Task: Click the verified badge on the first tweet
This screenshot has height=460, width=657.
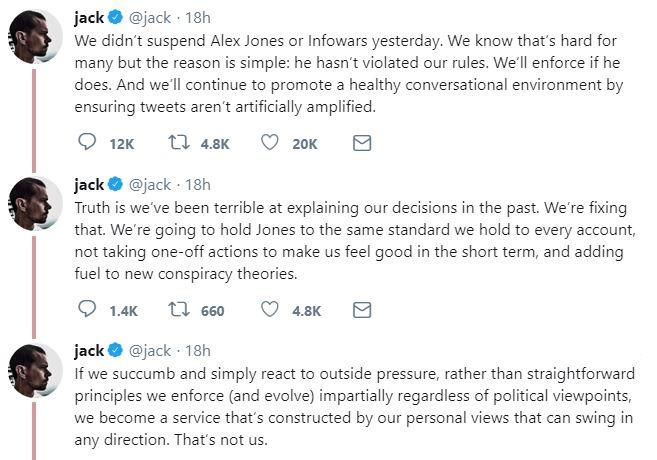Action: tap(115, 17)
